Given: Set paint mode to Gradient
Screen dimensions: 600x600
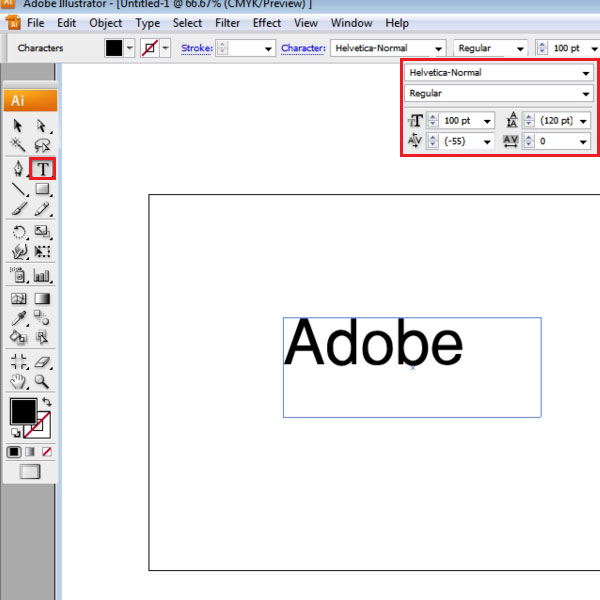Looking at the screenshot, I should (x=30, y=452).
